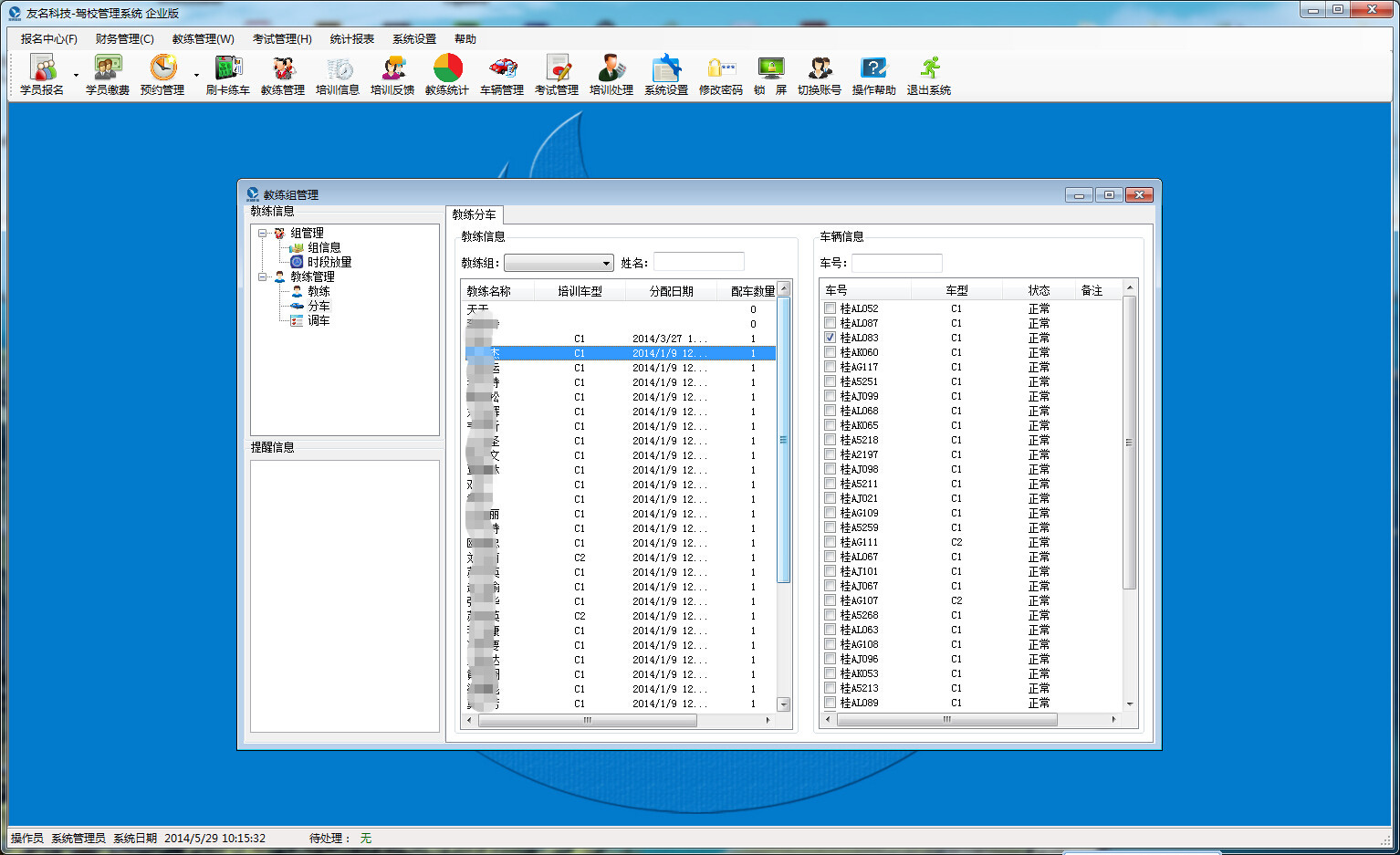Screen dimensions: 1400x855
Task: Open 教练管理(W) menu
Action: tap(204, 38)
